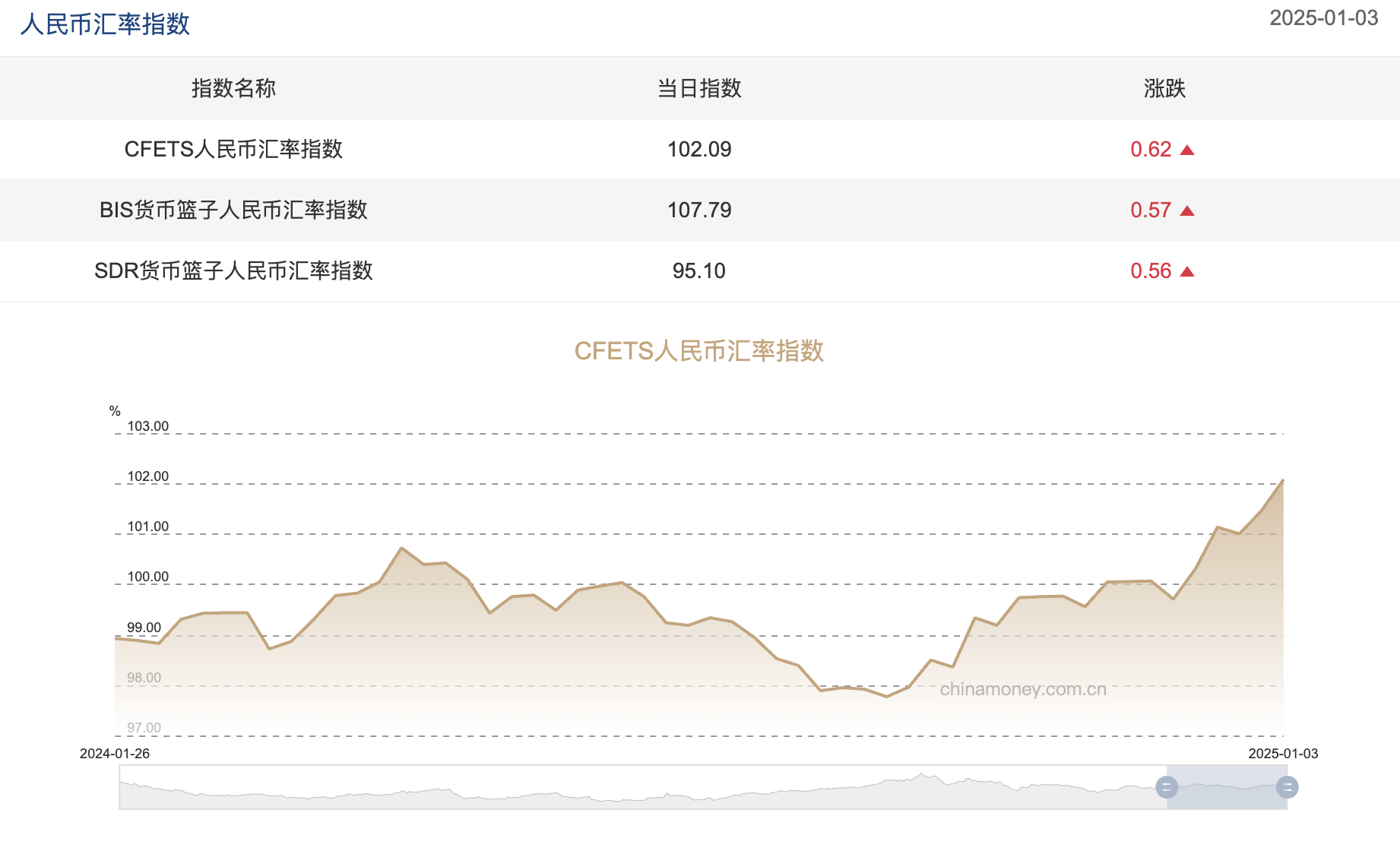Open the 人民币汇率指数 page title
This screenshot has width=1400, height=854.
[x=106, y=24]
